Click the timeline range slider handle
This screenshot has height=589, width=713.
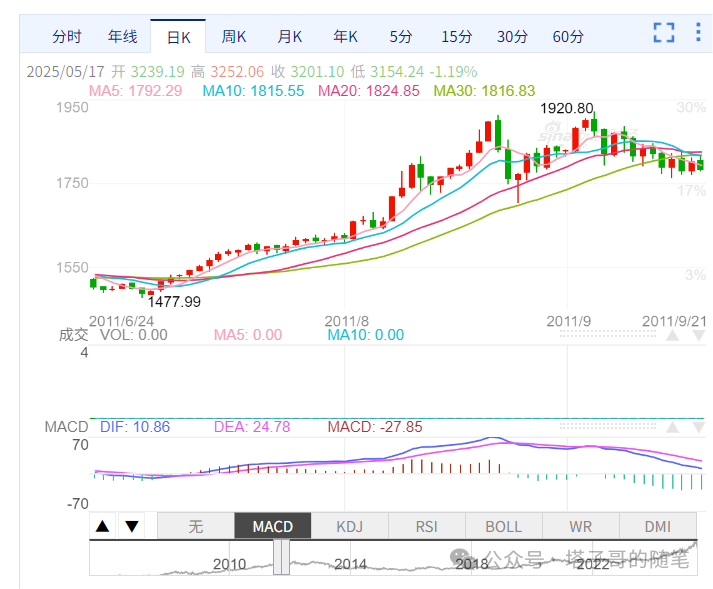tap(281, 557)
